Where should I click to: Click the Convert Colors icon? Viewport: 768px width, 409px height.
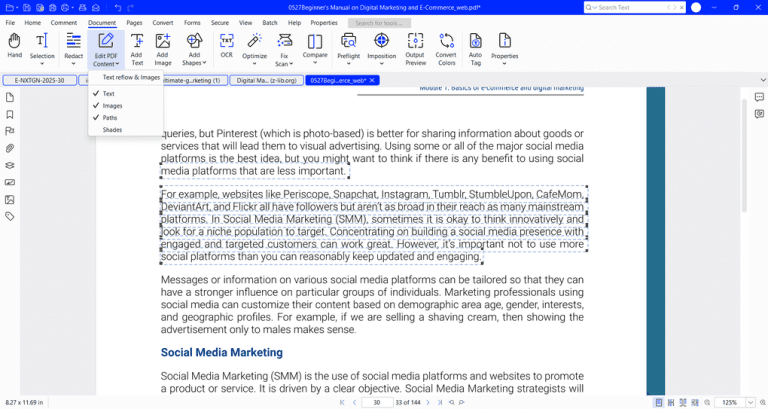(446, 49)
